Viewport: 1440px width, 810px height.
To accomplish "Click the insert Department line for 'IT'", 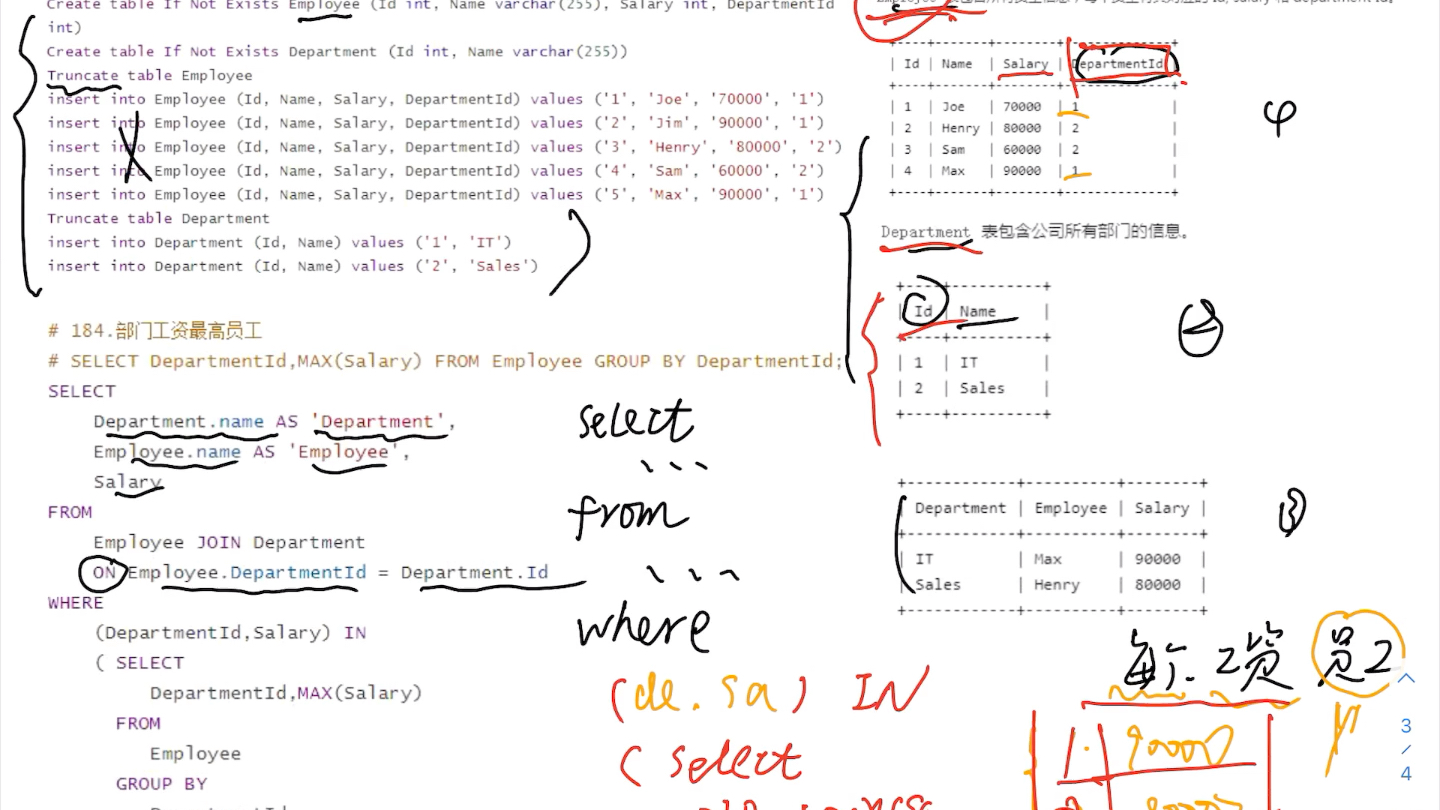I will [279, 243].
